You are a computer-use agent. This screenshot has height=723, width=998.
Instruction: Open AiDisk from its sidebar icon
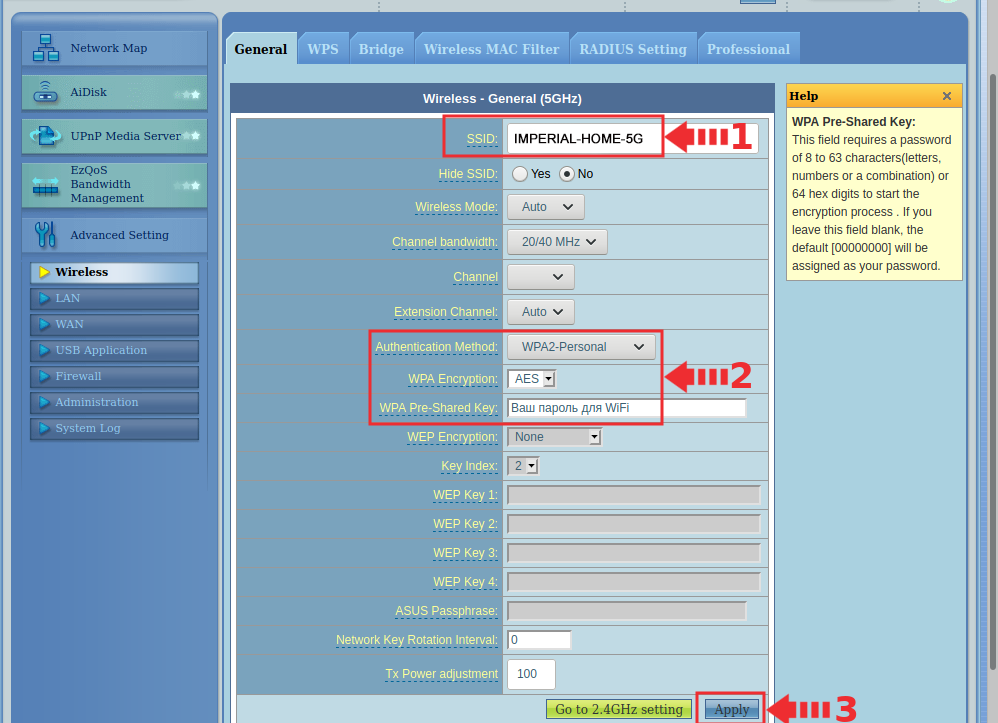click(46, 93)
